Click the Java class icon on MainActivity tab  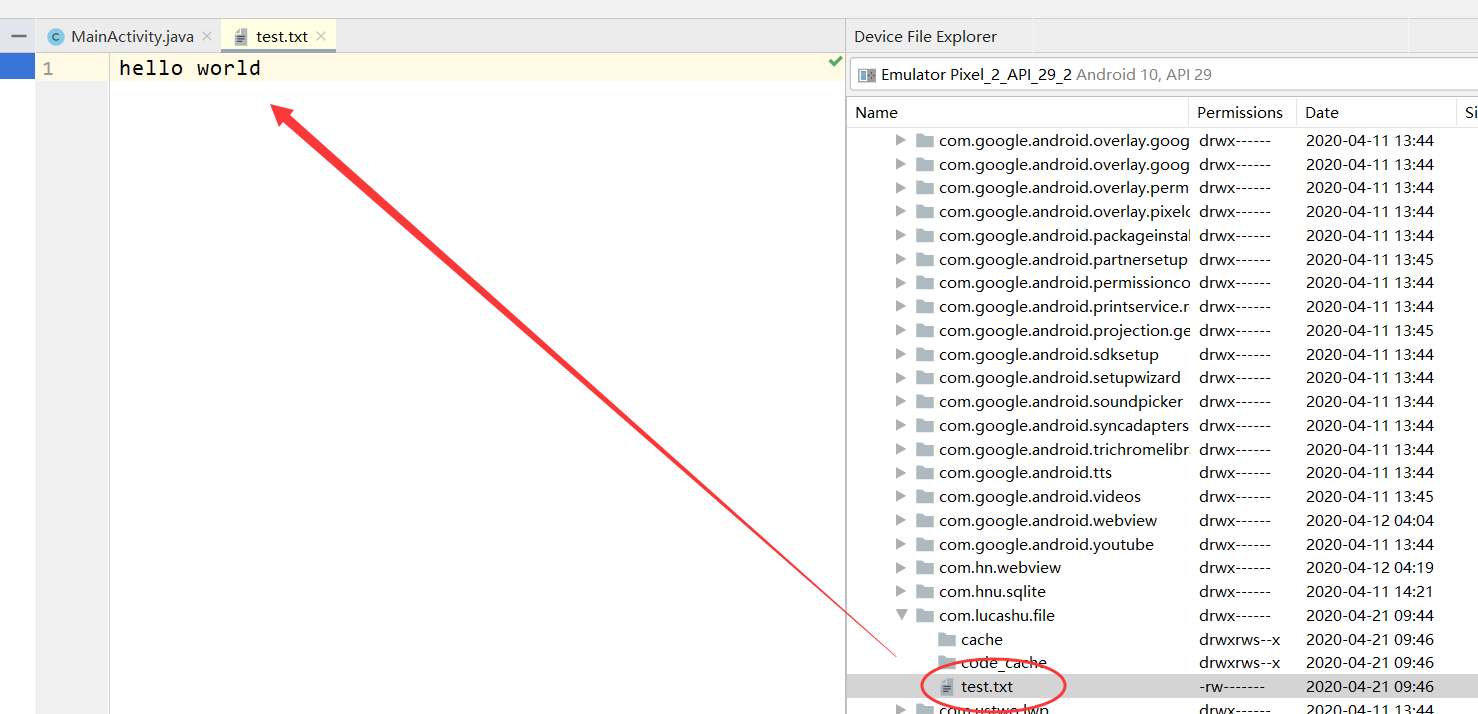(x=56, y=37)
